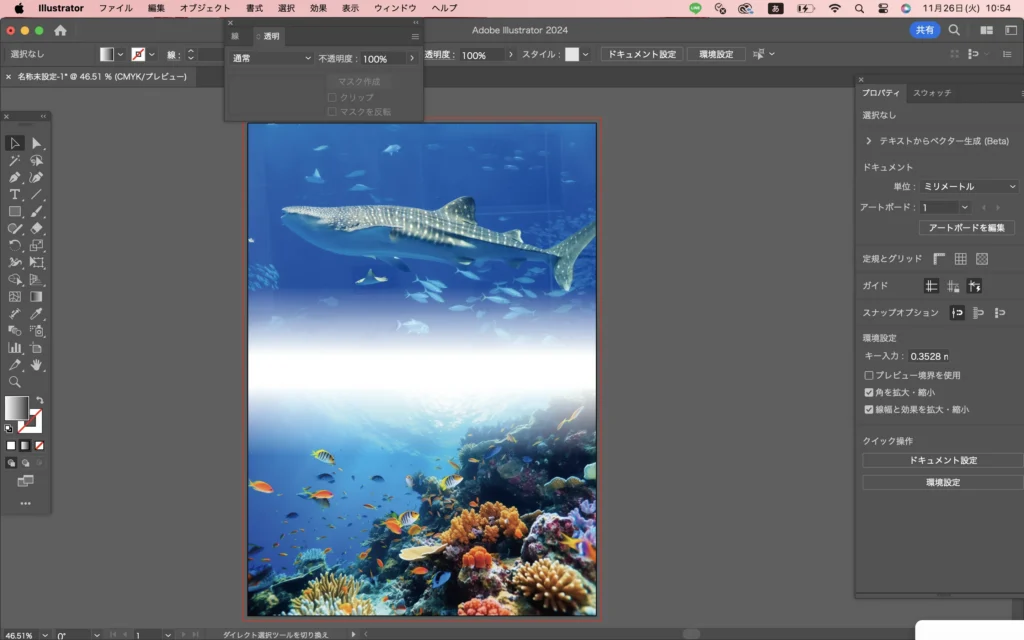Click the 共有 share button
Image resolution: width=1024 pixels, height=640 pixels.
pos(925,30)
